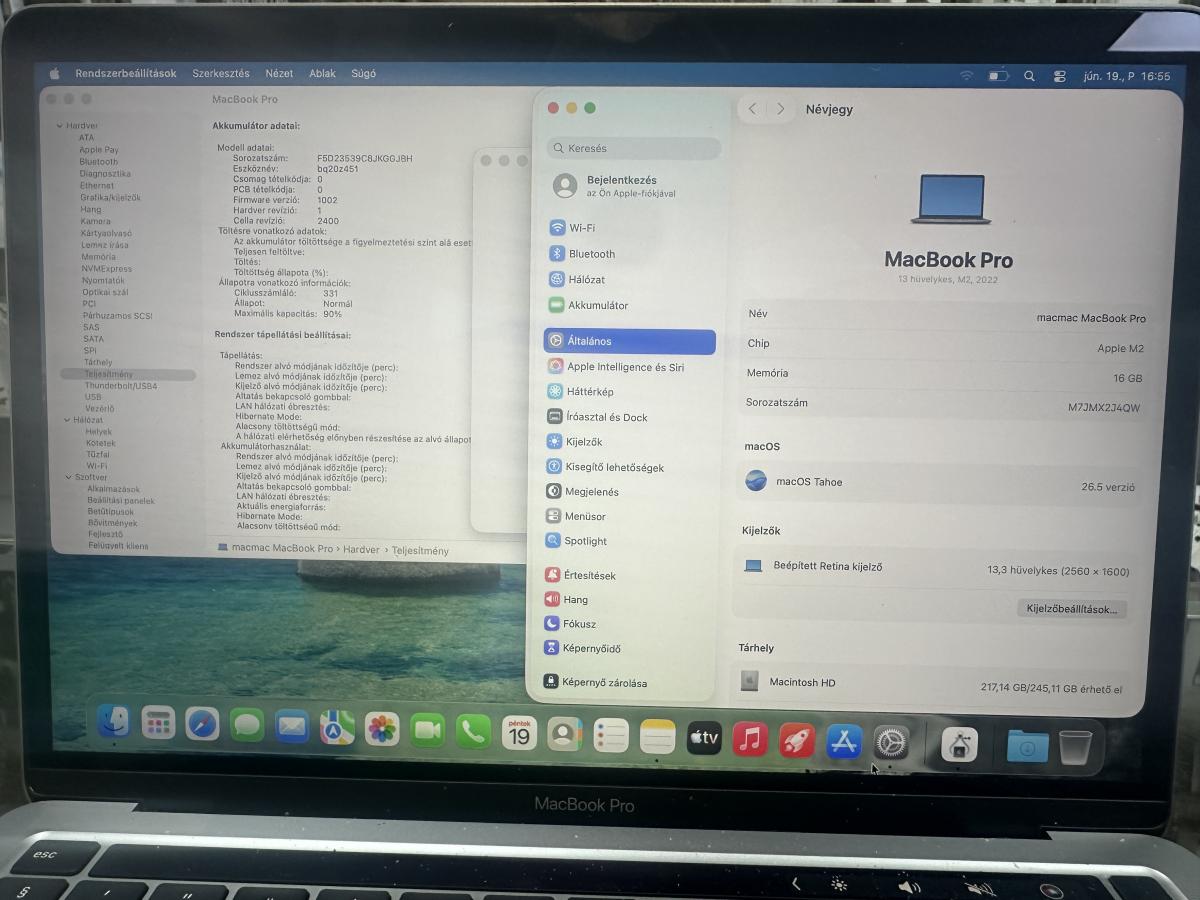Screen dimensions: 1200x900
Task: Open the Súgó menu
Action: click(x=363, y=74)
